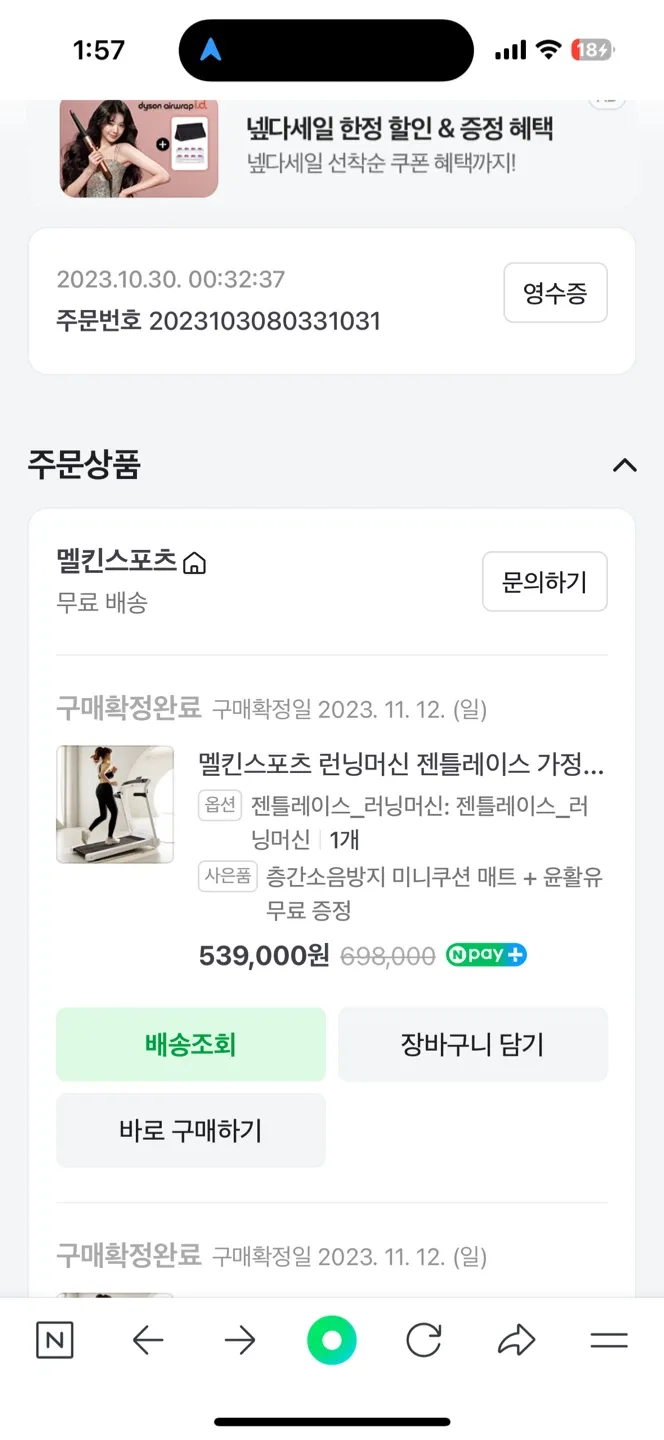Tap 문의하기 to contact seller
The width and height of the screenshot is (664, 1440).
coord(544,582)
